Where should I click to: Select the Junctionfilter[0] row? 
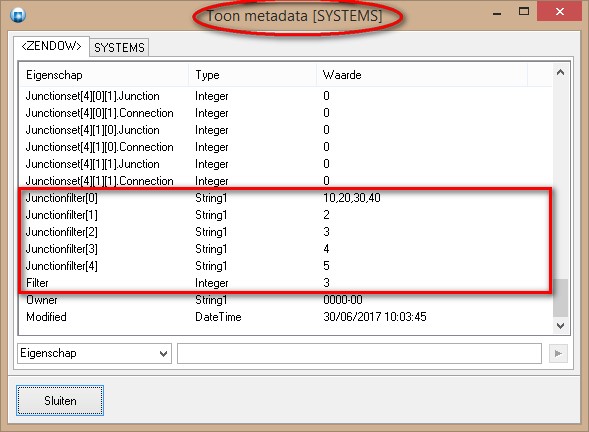tap(285, 198)
